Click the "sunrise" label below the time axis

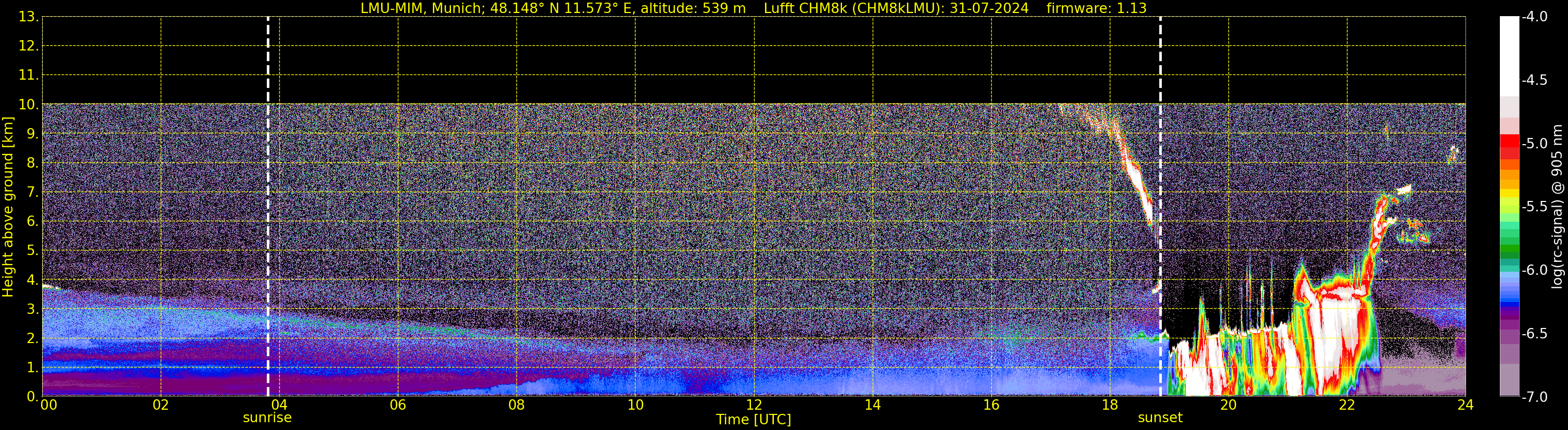point(267,418)
